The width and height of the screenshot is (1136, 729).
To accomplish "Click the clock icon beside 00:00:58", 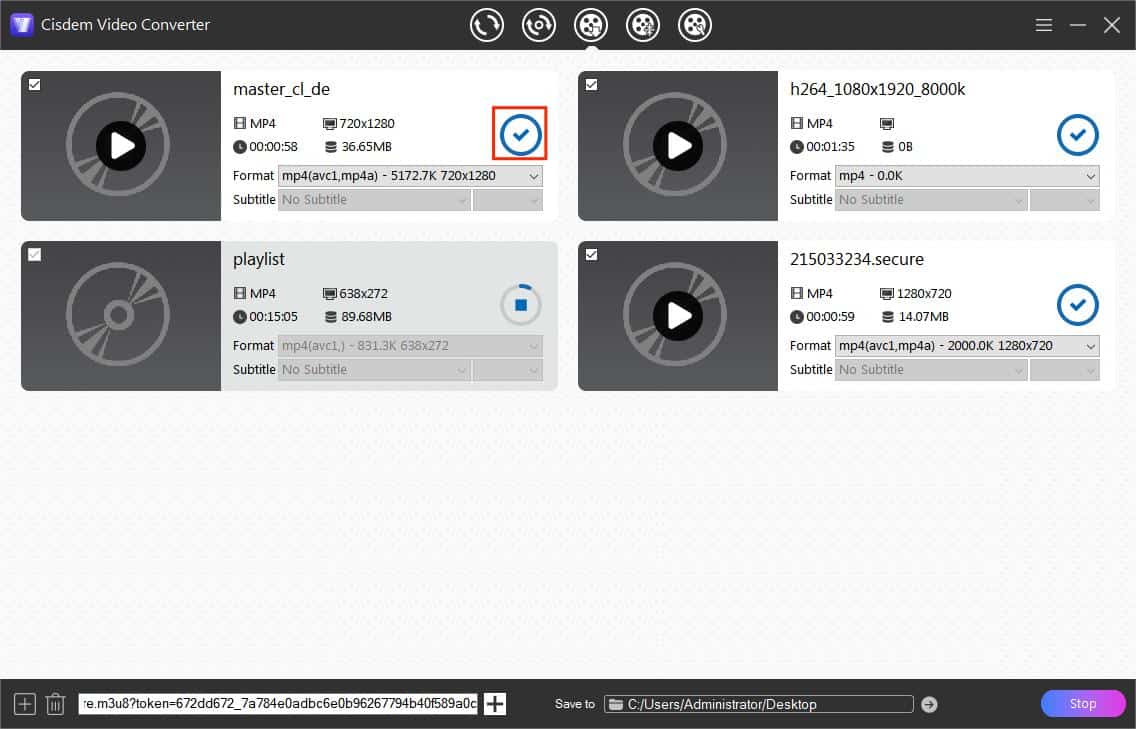I will 240,147.
